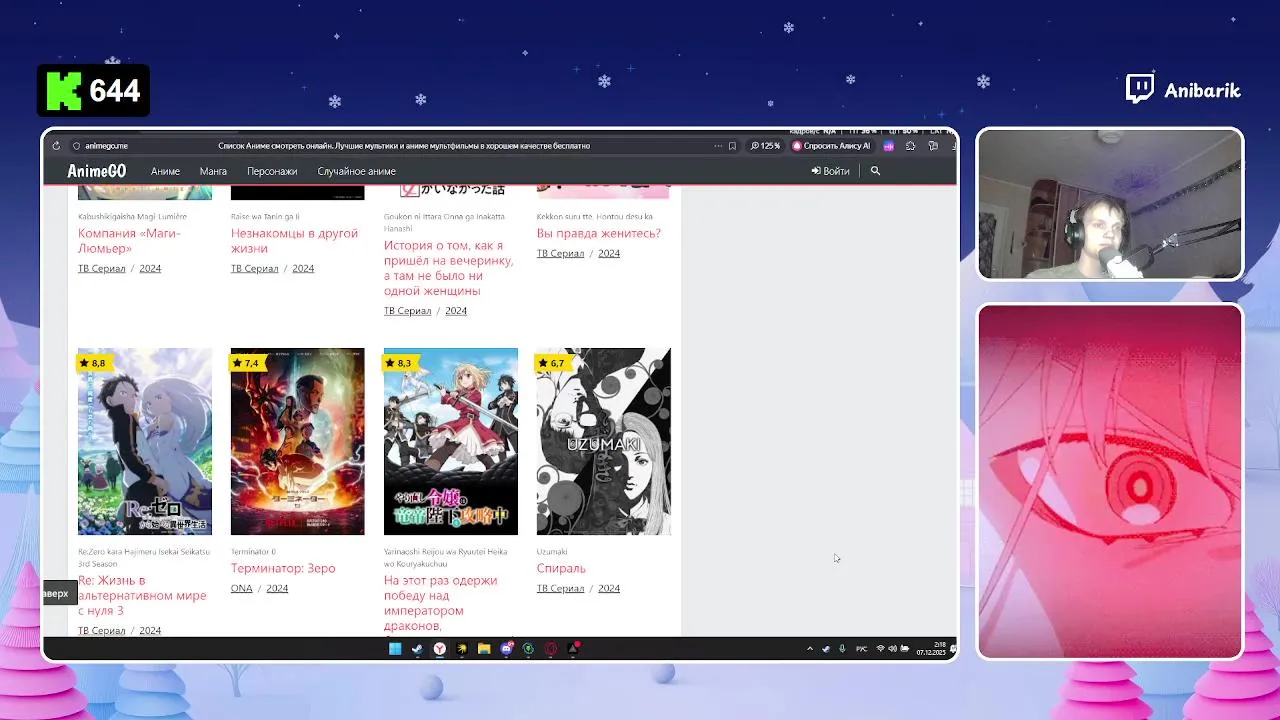This screenshot has width=1280, height=720.
Task: Click 2024 year link under Терминатор: Зеро
Action: point(277,588)
